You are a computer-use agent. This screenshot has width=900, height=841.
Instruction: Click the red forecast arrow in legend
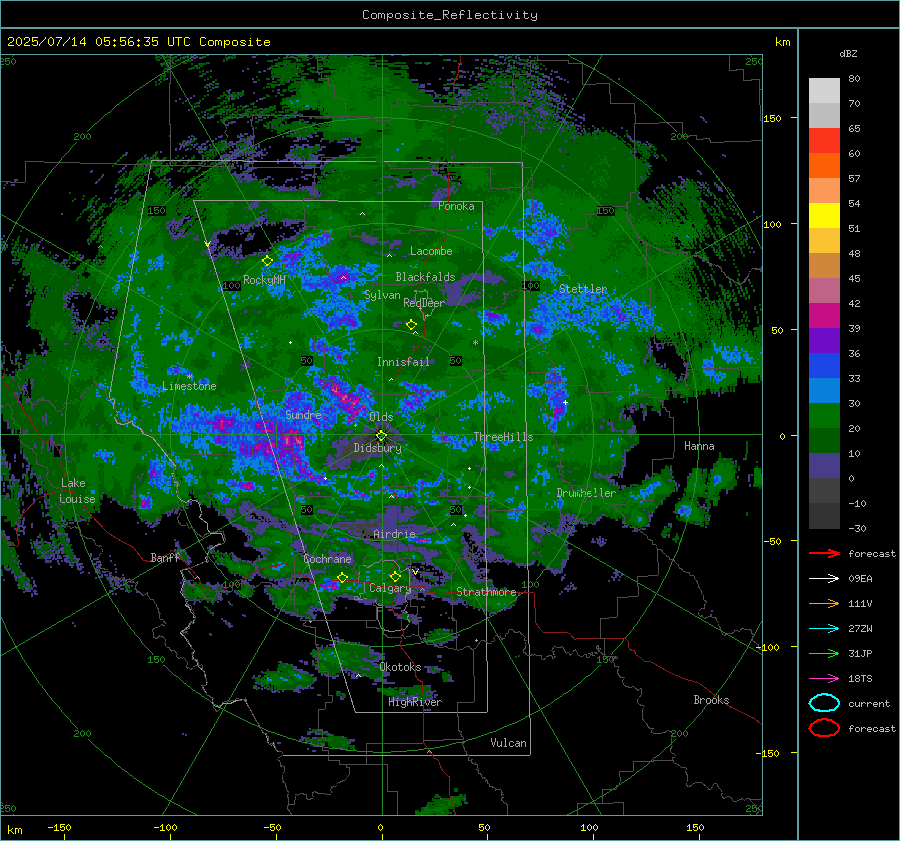[x=824, y=553]
